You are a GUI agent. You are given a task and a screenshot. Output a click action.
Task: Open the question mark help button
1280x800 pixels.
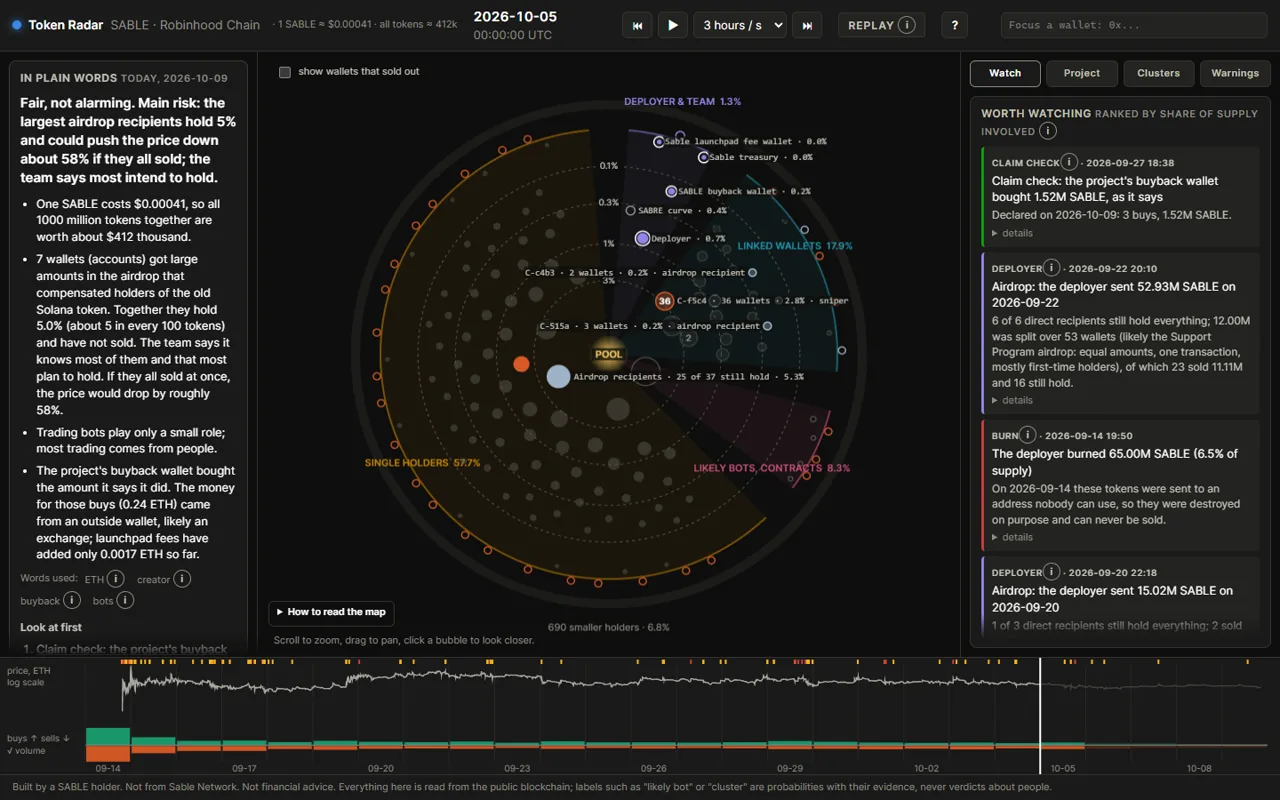point(954,25)
